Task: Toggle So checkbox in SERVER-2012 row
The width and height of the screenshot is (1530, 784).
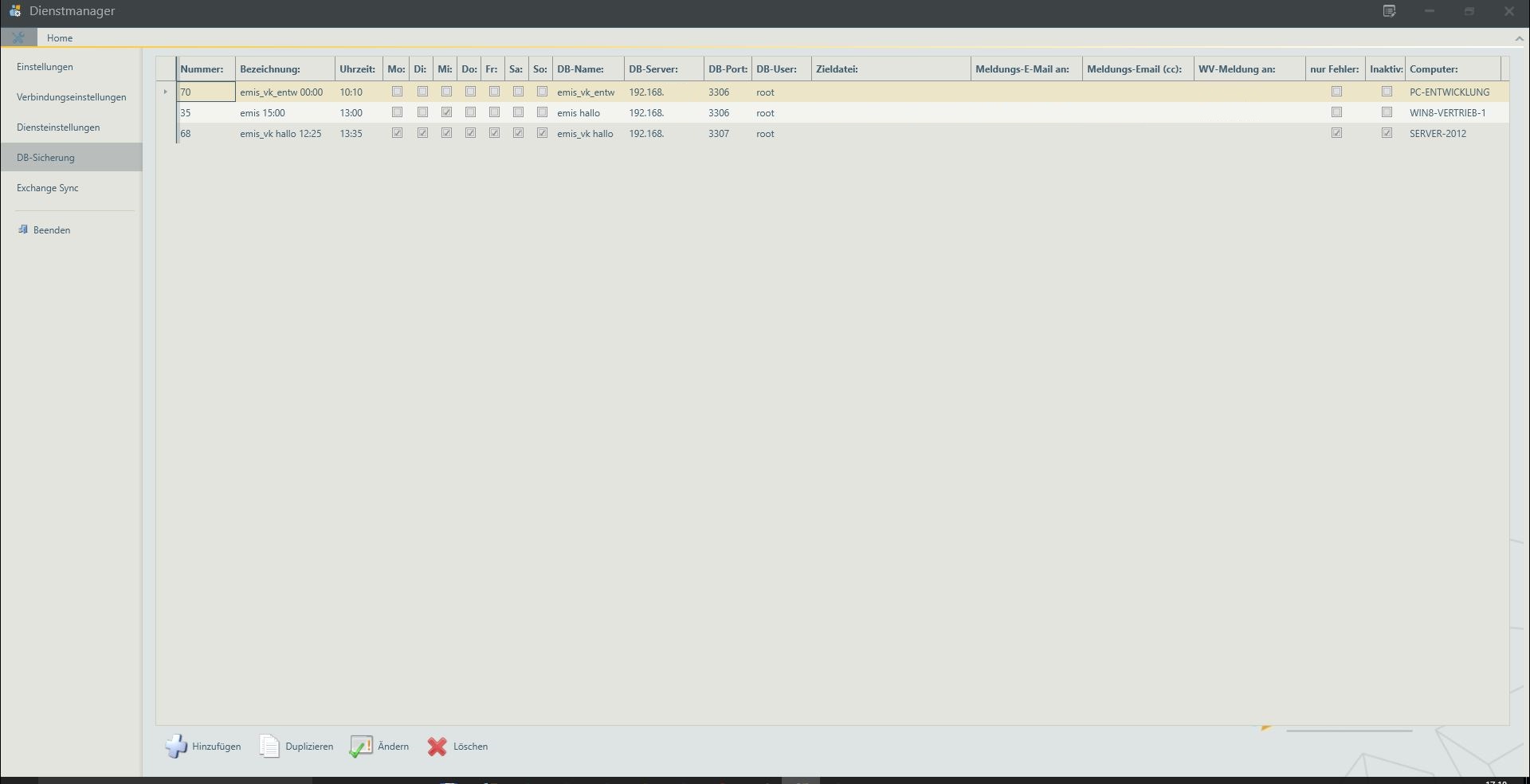Action: click(x=542, y=133)
